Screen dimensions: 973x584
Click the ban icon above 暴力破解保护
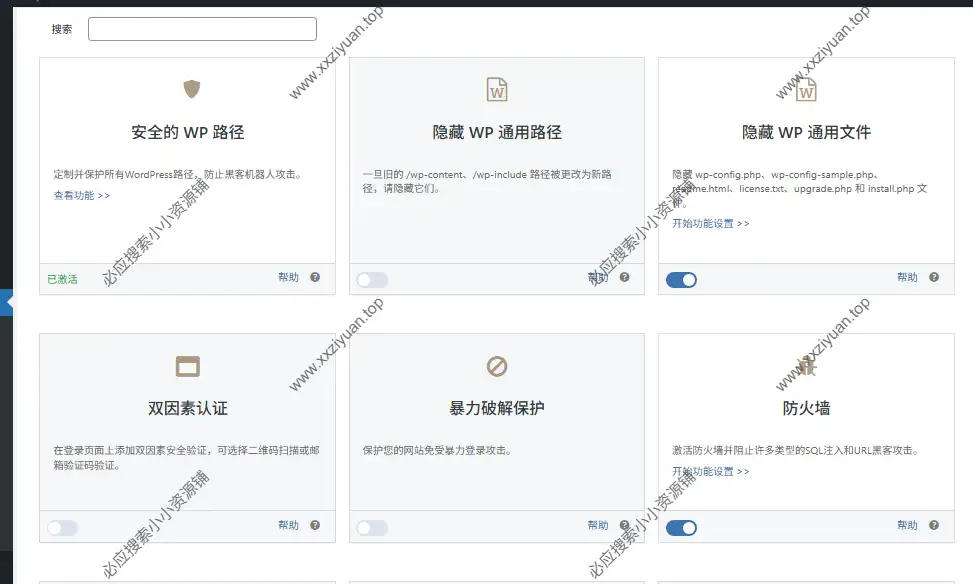(497, 366)
